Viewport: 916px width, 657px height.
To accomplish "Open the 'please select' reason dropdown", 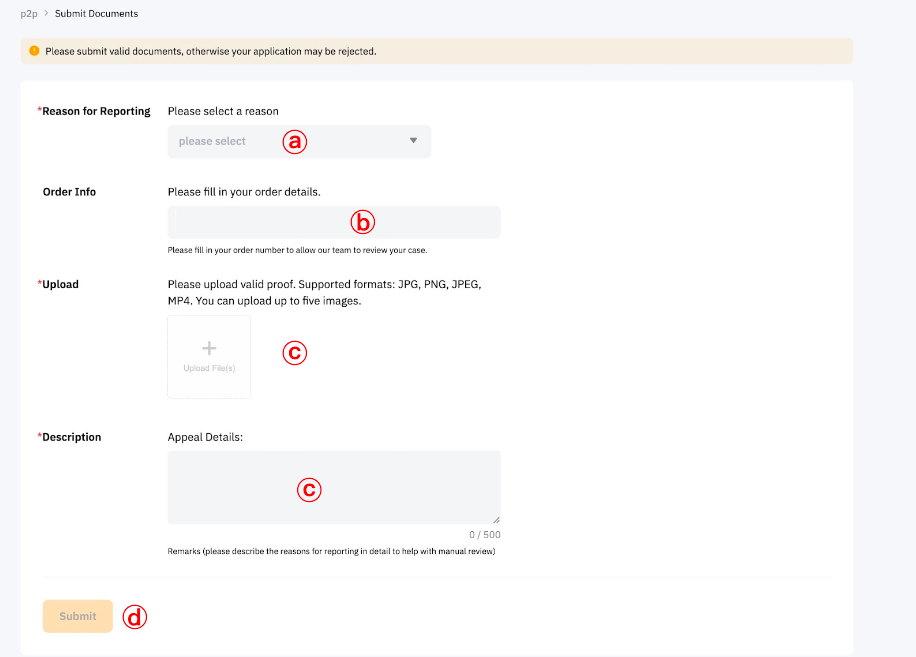I will pyautogui.click(x=230, y=141).
